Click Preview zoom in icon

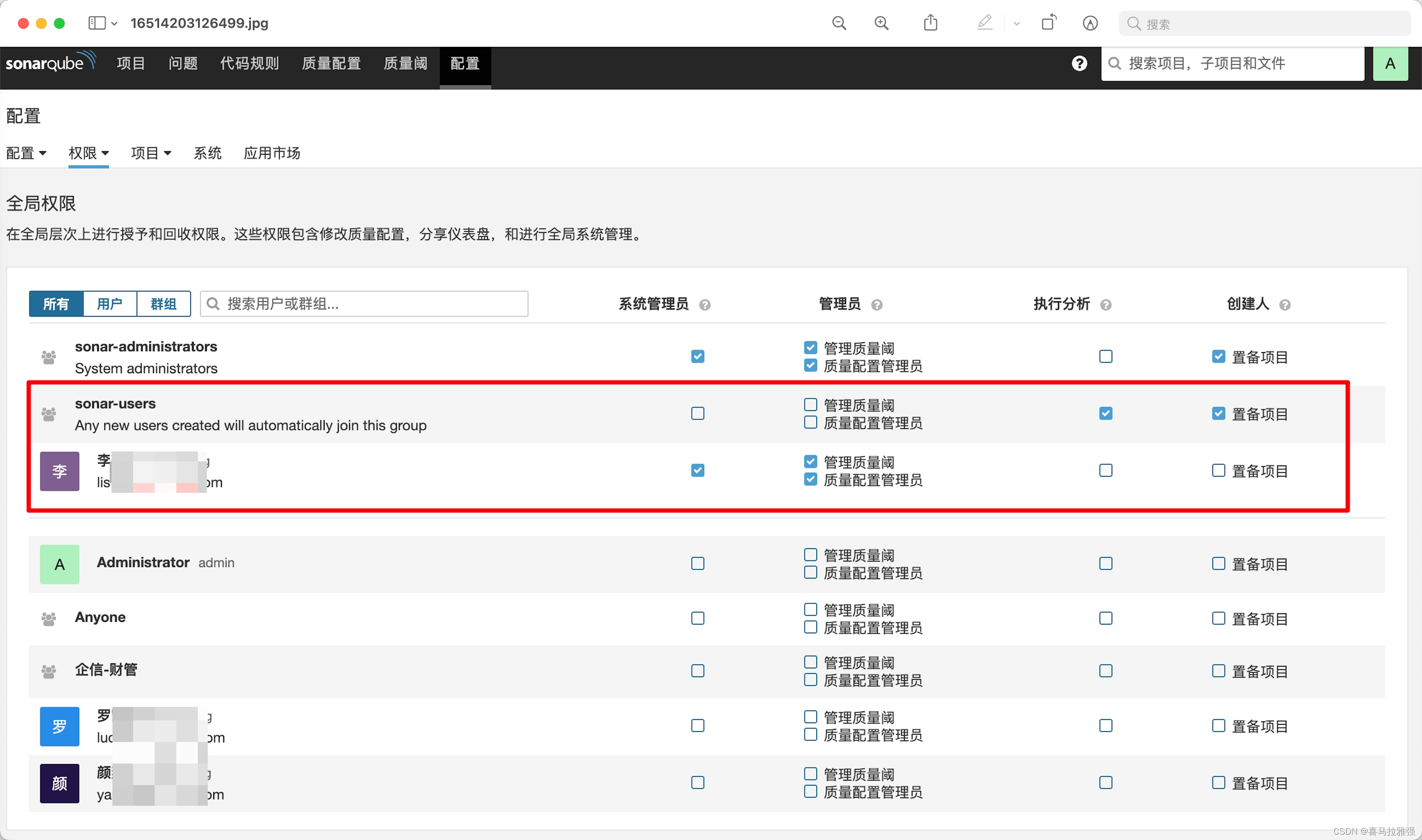[881, 23]
